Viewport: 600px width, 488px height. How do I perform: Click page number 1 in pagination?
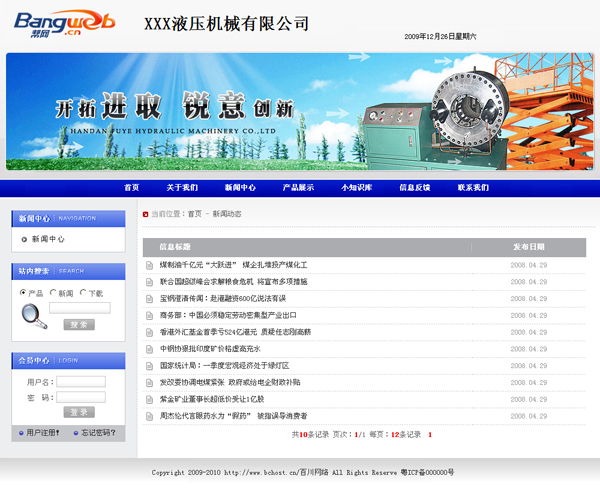(430, 435)
